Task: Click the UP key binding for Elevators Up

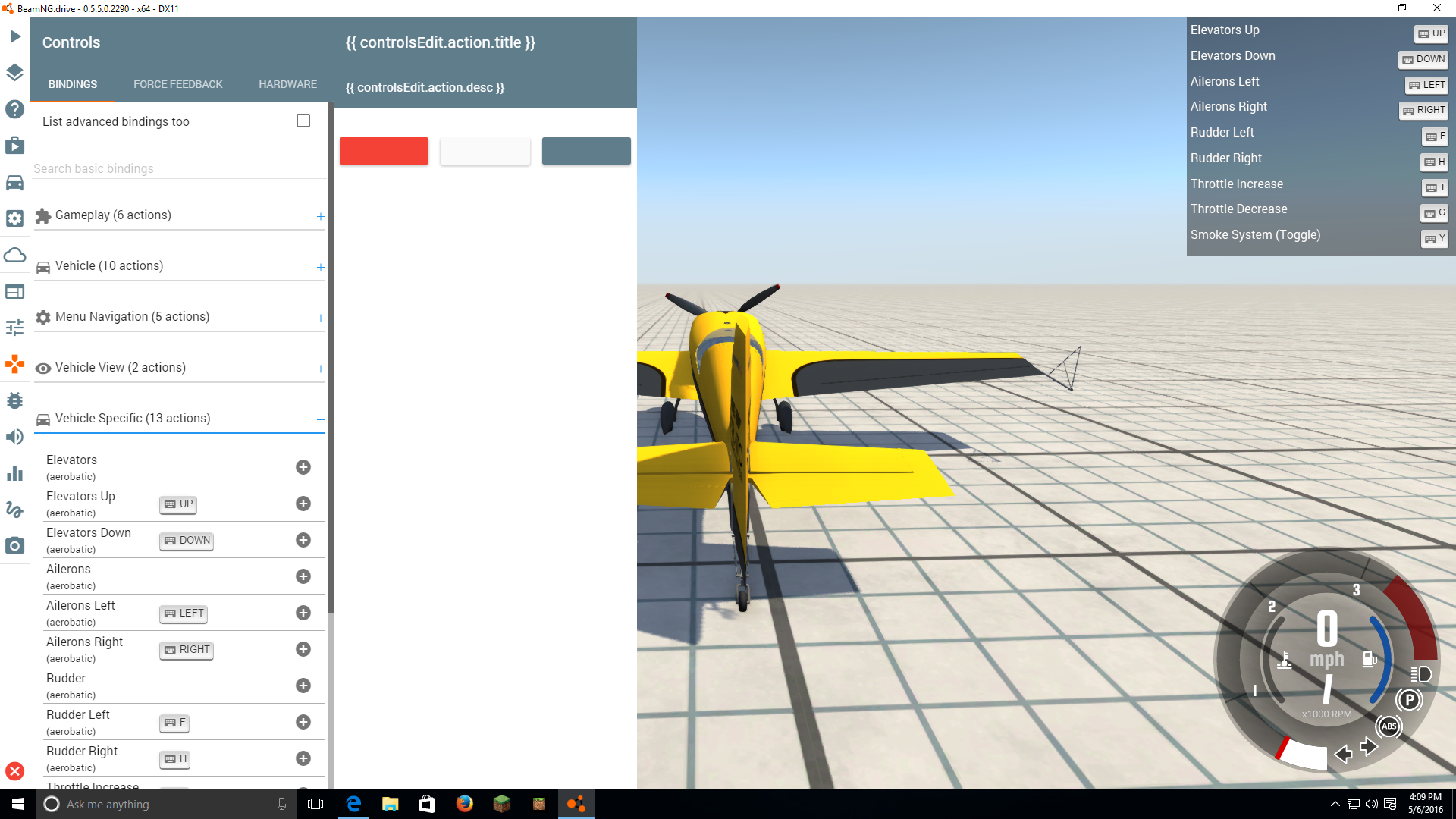Action: (178, 504)
